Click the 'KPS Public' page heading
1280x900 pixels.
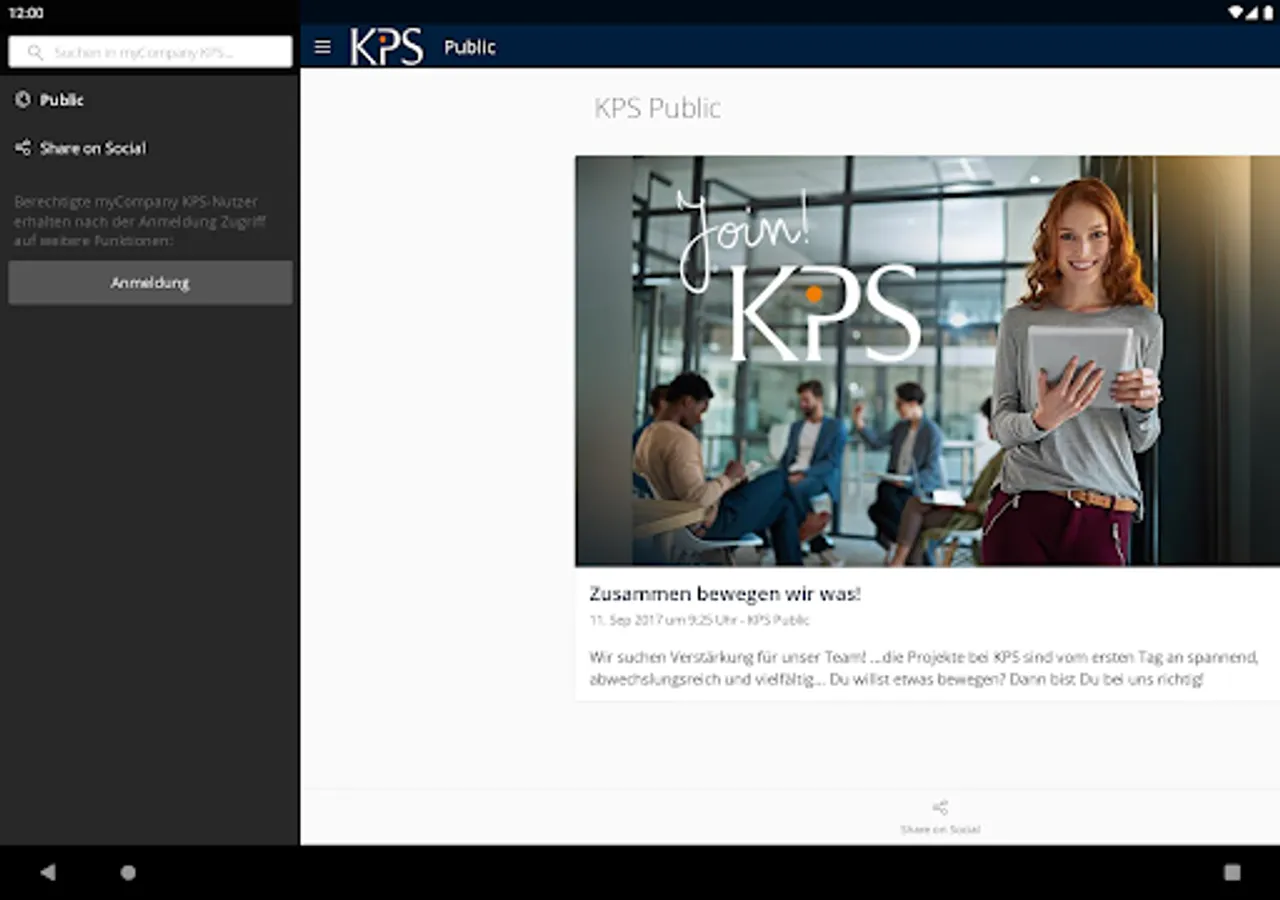(x=657, y=108)
